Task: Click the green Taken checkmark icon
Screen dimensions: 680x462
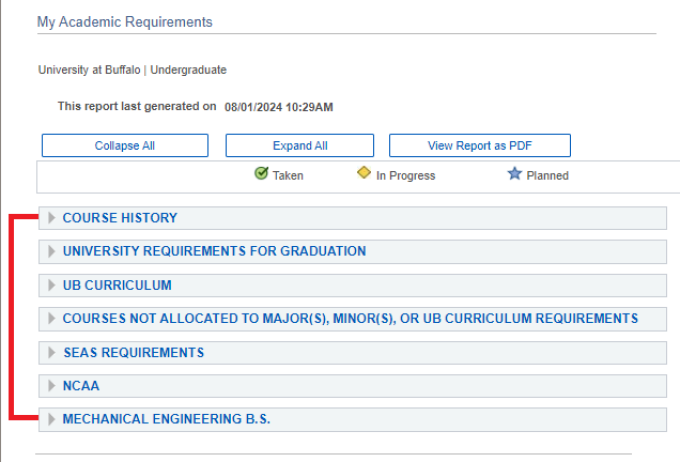Action: click(261, 174)
